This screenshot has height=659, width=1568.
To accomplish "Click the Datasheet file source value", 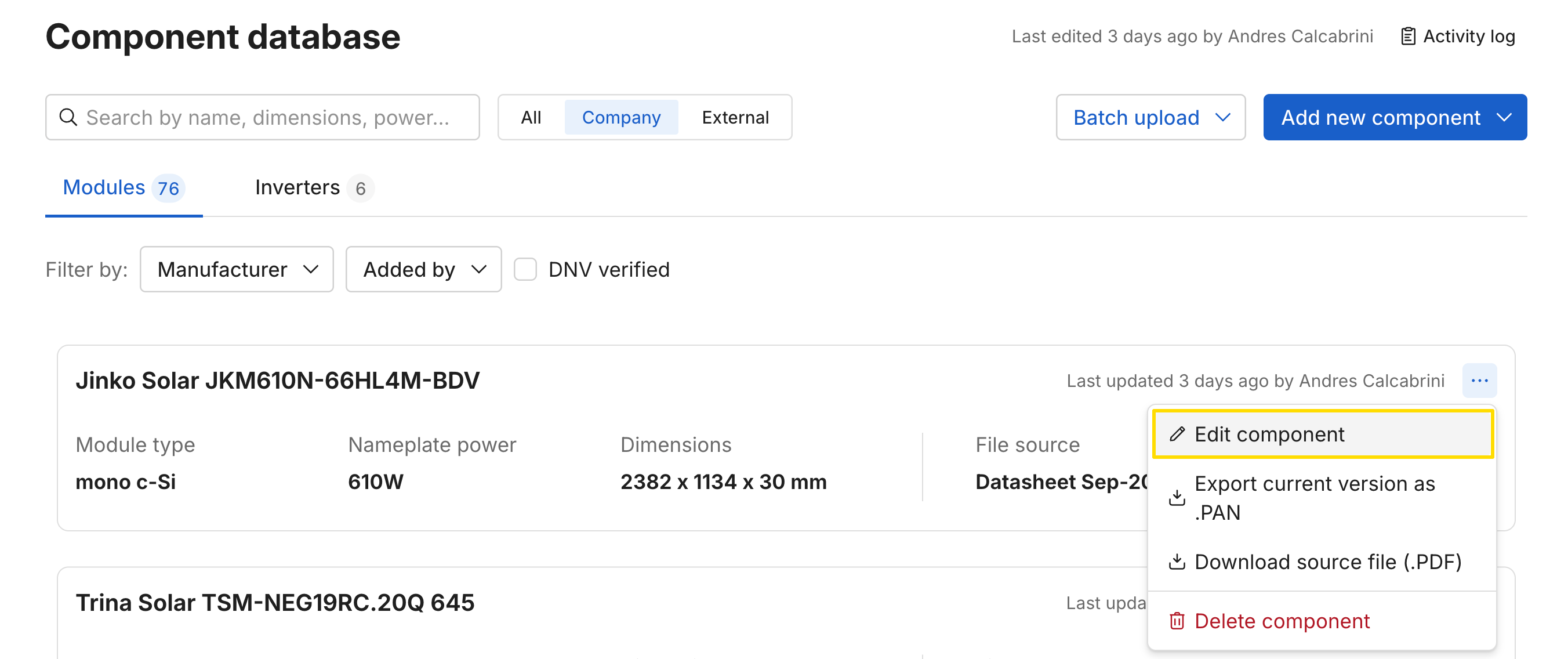I will [x=1061, y=481].
